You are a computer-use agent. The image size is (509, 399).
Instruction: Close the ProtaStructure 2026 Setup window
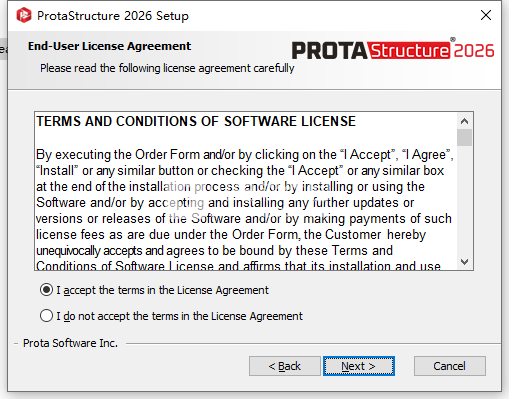486,15
